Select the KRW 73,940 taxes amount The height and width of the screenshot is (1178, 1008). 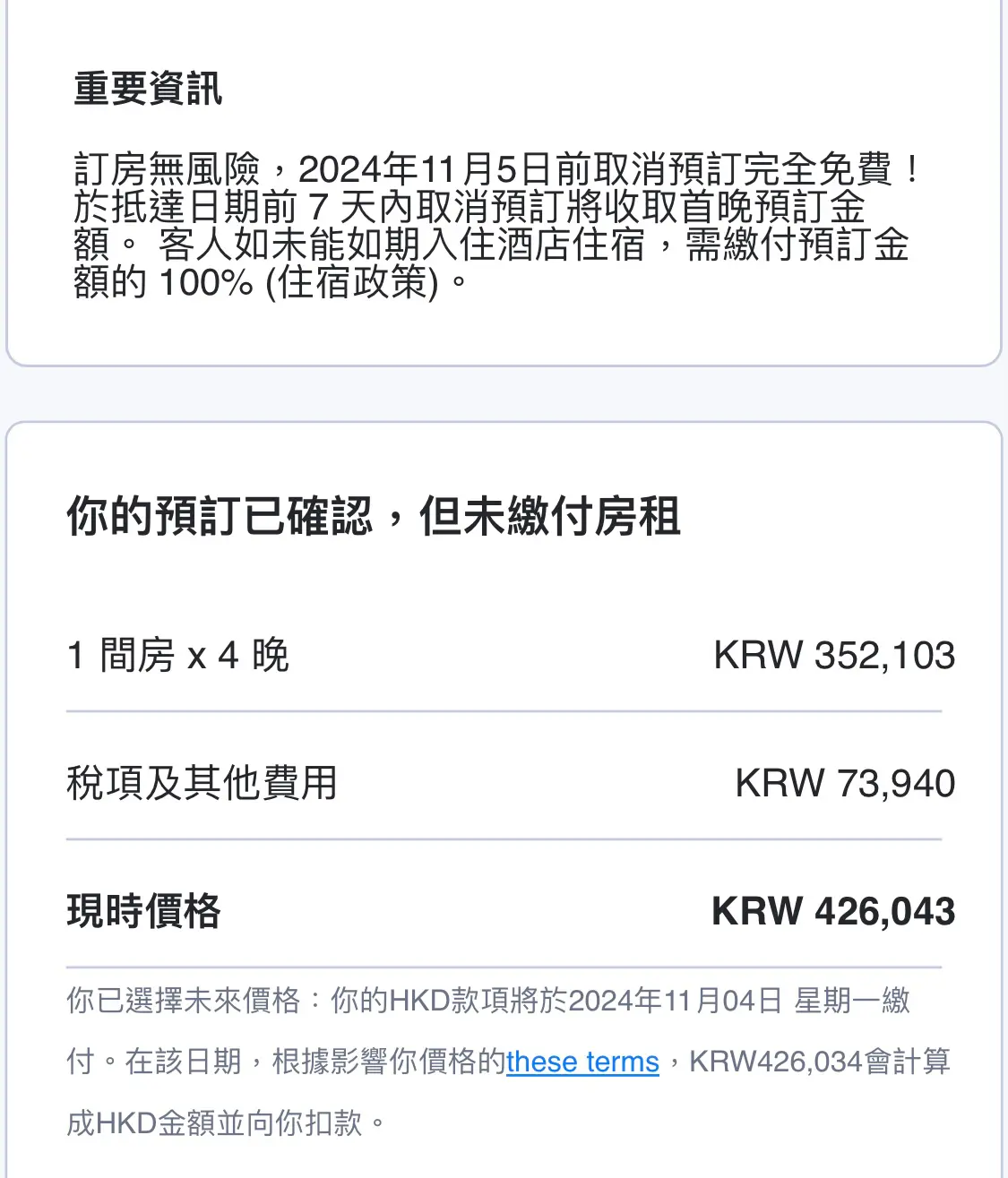pyautogui.click(x=845, y=783)
